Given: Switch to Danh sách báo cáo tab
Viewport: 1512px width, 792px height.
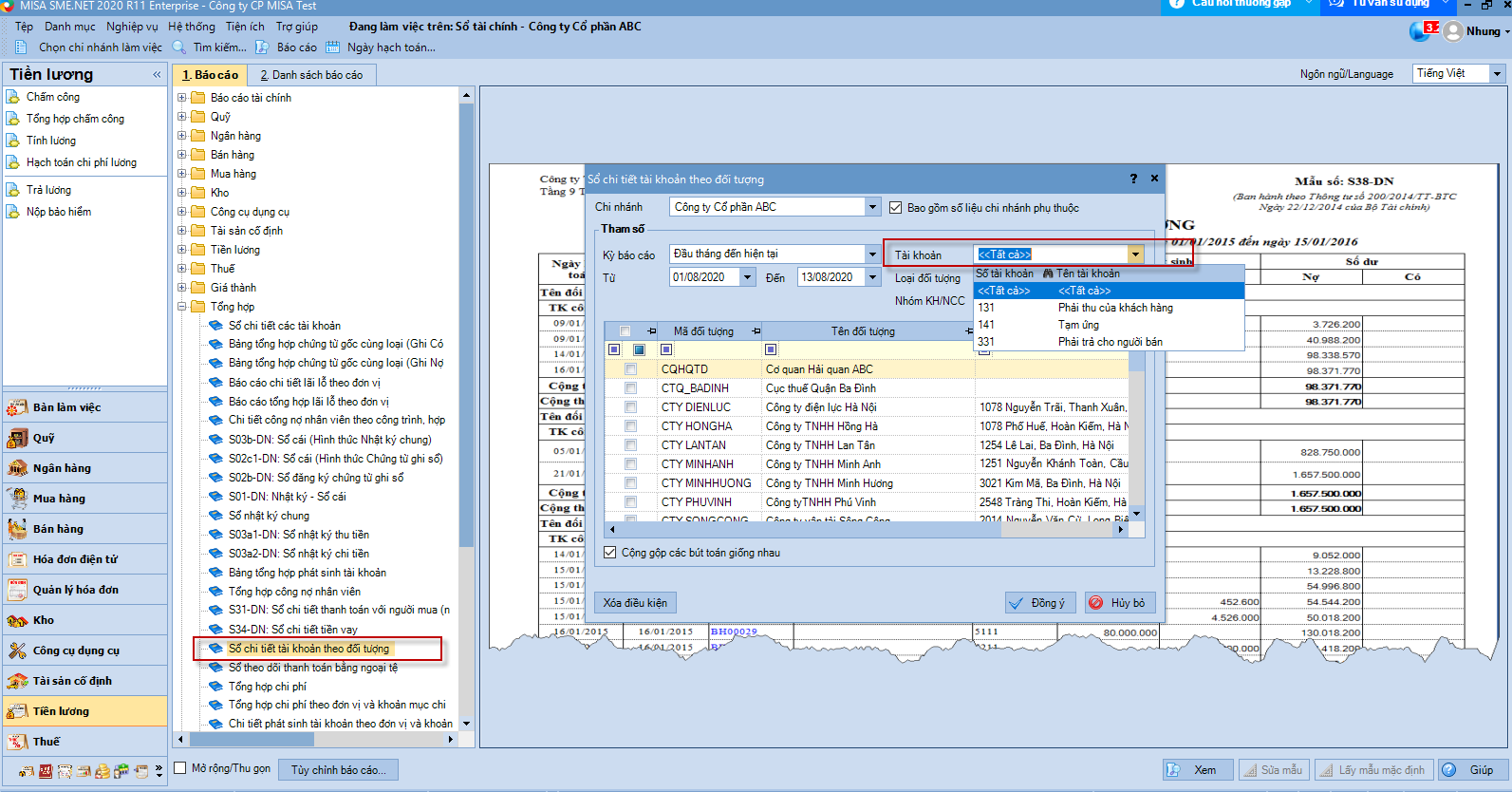Looking at the screenshot, I should 312,75.
